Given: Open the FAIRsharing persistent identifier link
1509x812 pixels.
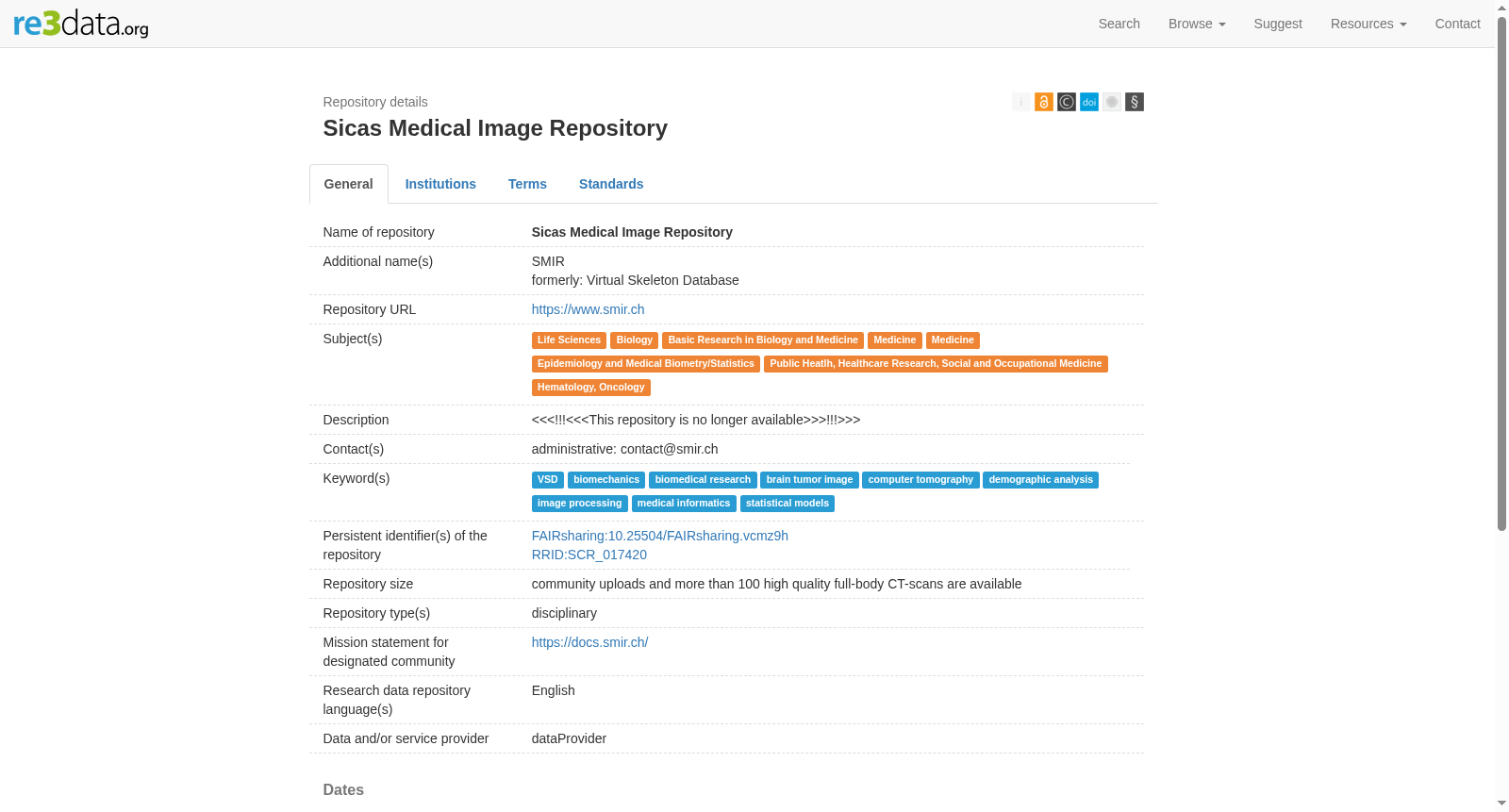Looking at the screenshot, I should point(660,536).
